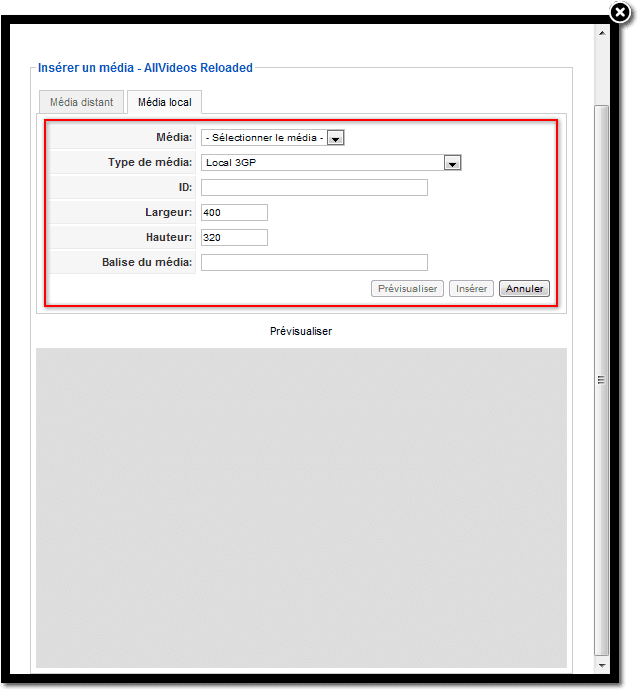Click the scrollbar up arrow
The height and width of the screenshot is (690, 638).
tap(602, 33)
